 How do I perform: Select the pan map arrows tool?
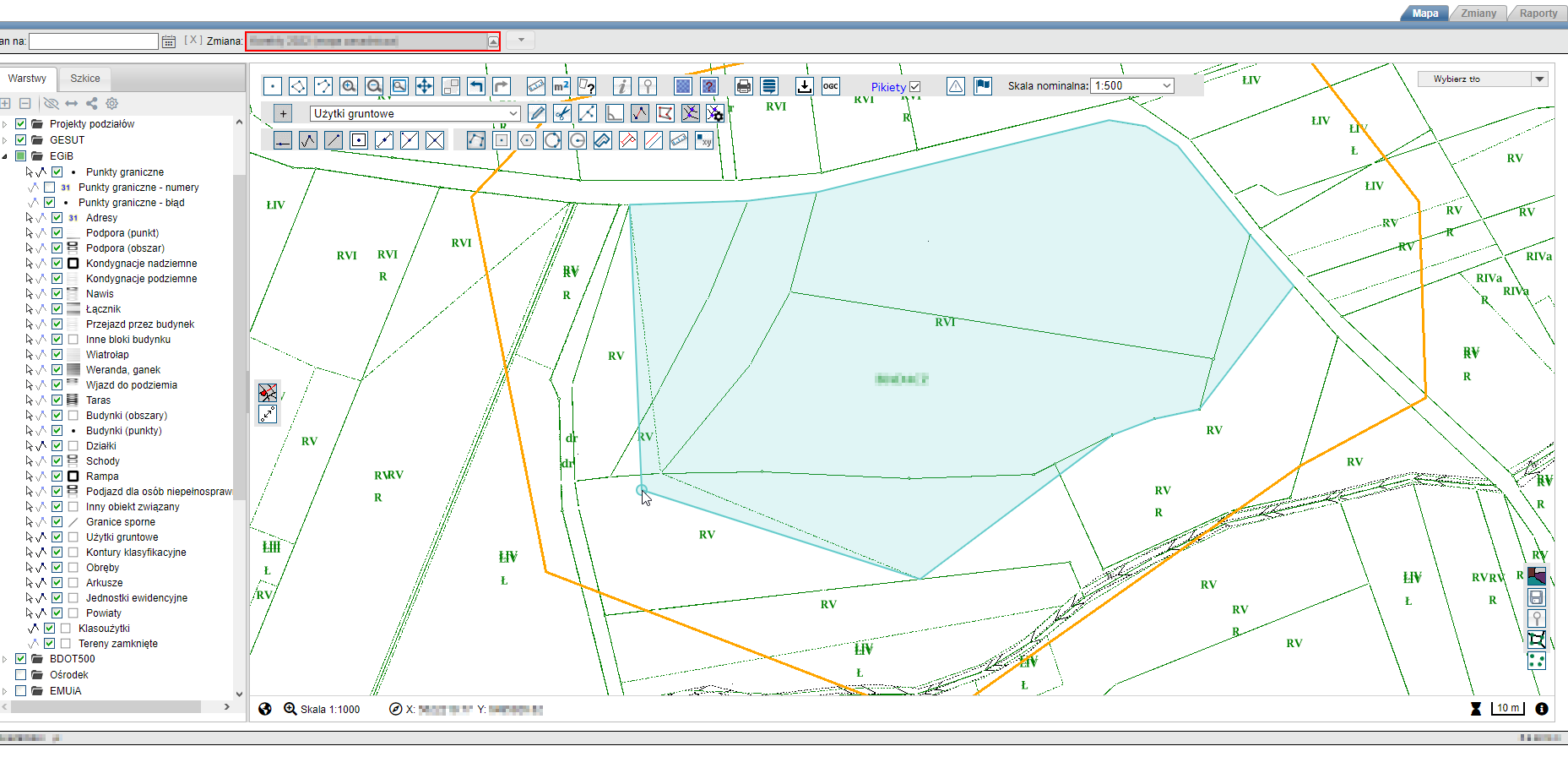(425, 86)
